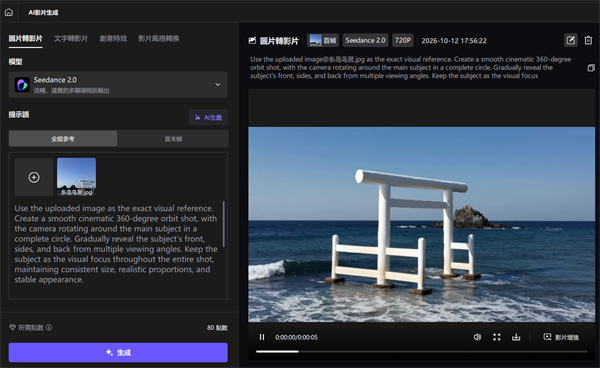This screenshot has height=368, width=600.
Task: Open the 文字轉影片 tab
Action: point(71,39)
